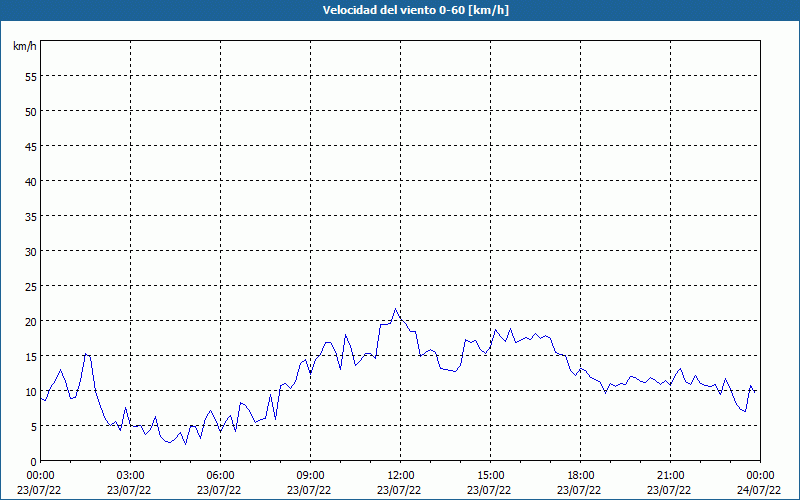Image resolution: width=800 pixels, height=500 pixels.
Task: Click the 25 value on the y-axis
Action: coord(31,287)
